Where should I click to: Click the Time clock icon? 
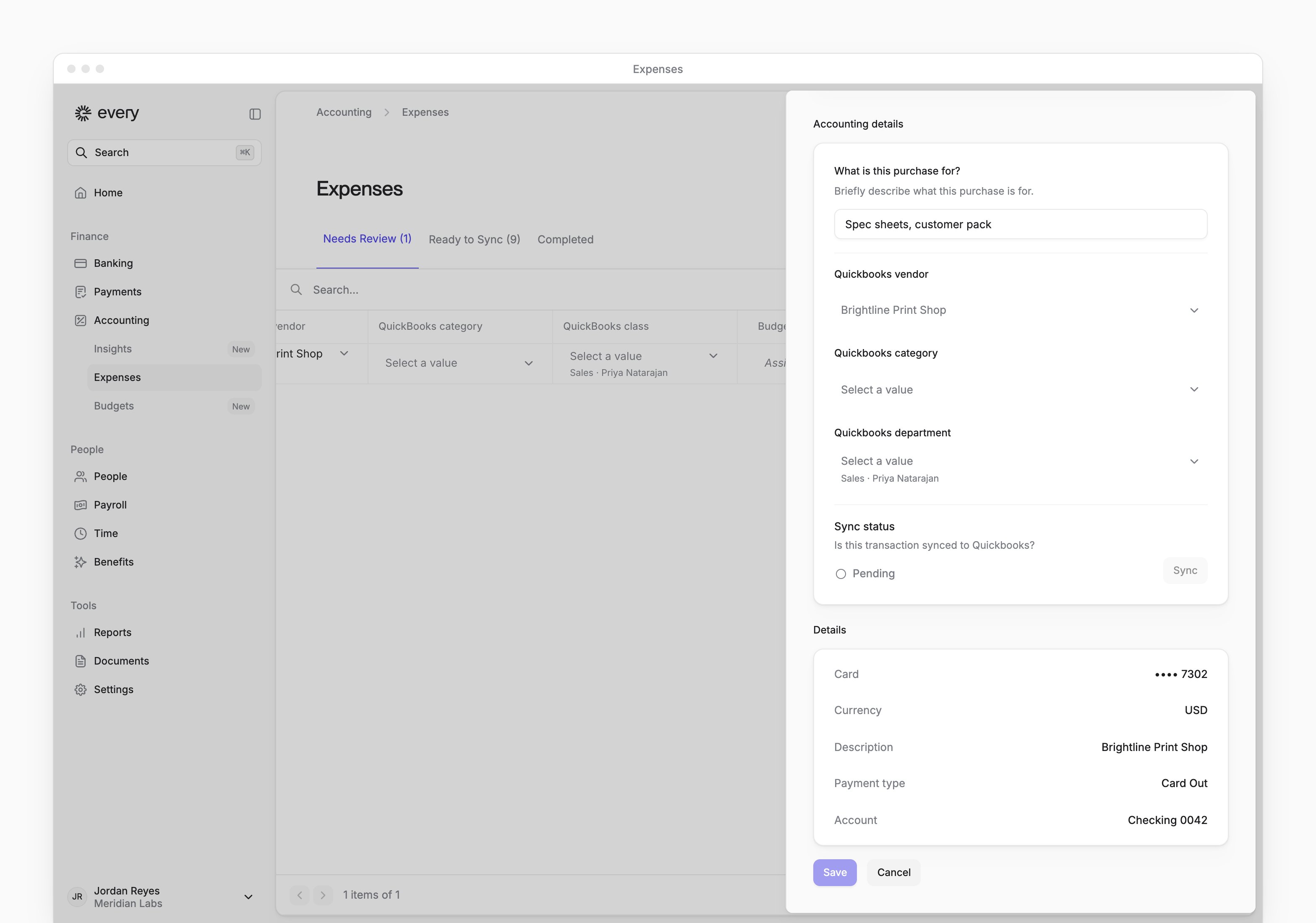pos(81,533)
